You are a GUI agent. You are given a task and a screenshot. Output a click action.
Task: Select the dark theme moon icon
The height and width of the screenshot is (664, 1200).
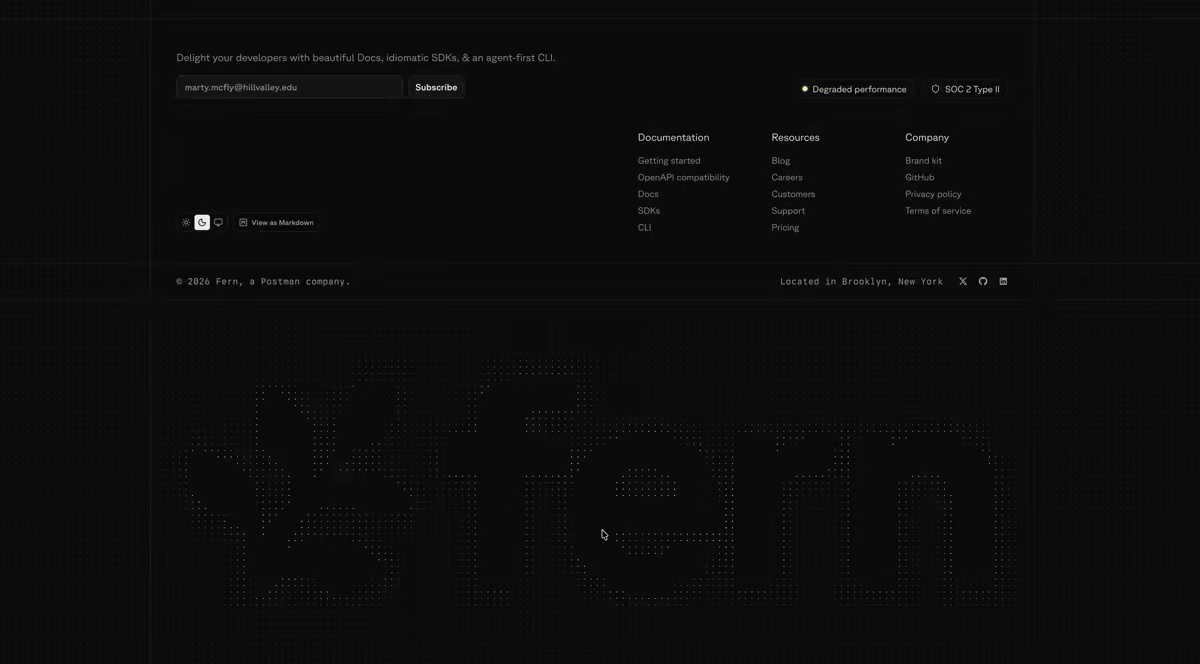(x=202, y=223)
